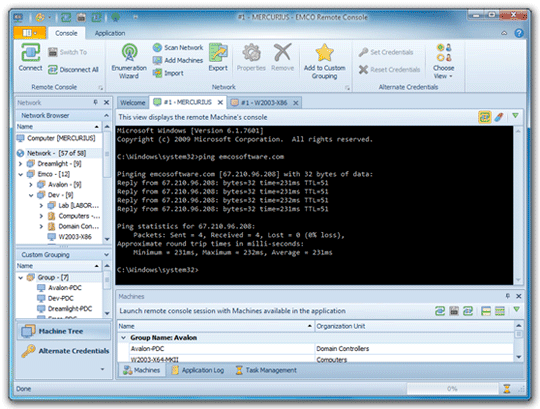Collapse the Group - [7] node
540x409 pixels.
tap(20, 277)
